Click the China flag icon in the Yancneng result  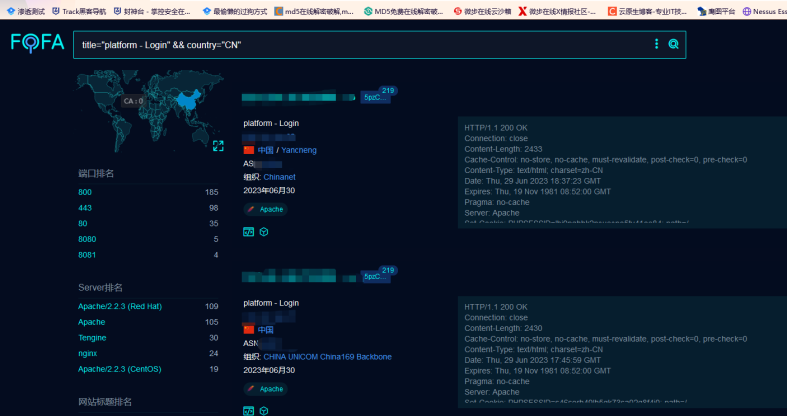pos(249,150)
